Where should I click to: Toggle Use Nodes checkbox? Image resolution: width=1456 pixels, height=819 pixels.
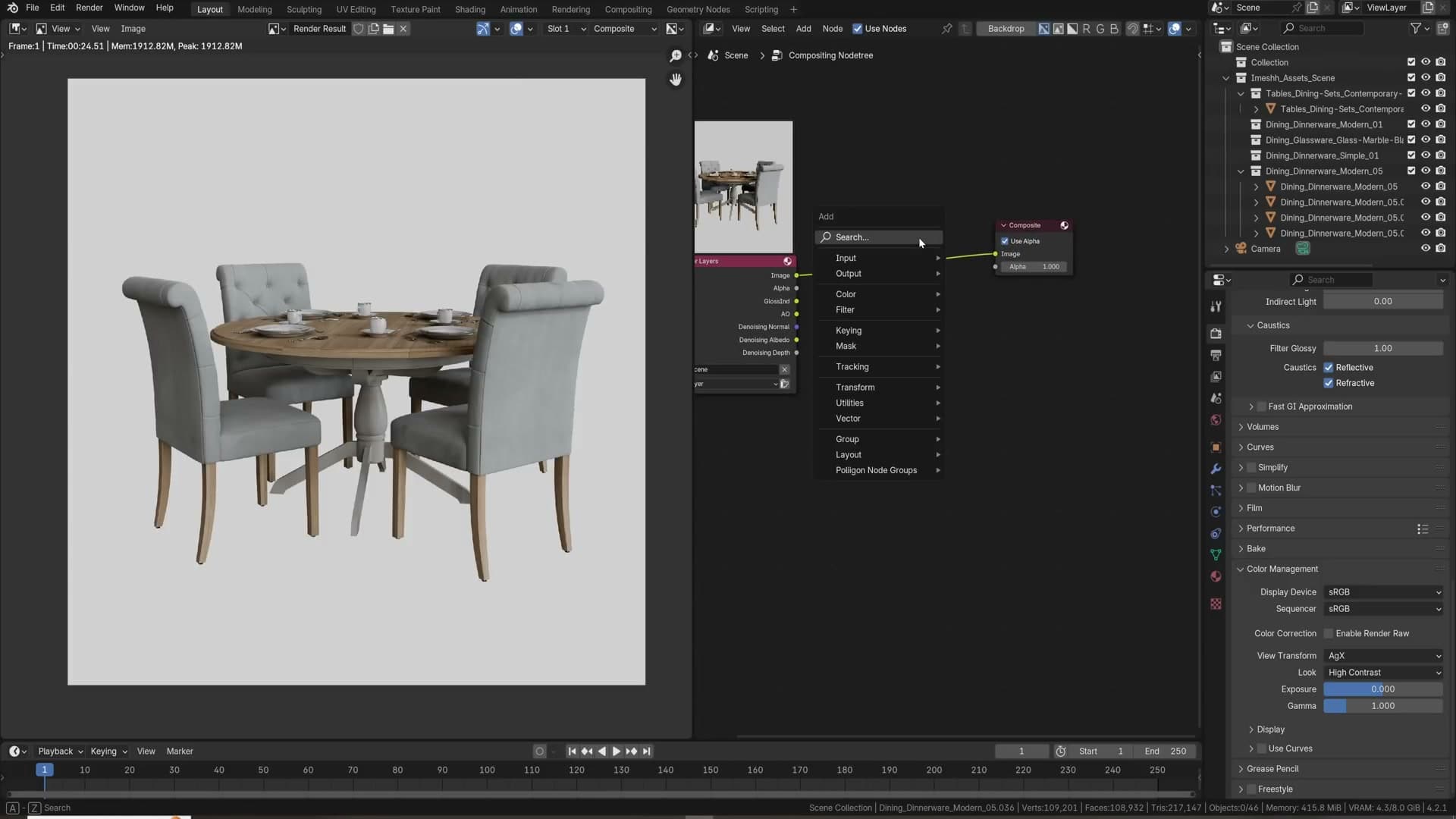click(x=858, y=29)
